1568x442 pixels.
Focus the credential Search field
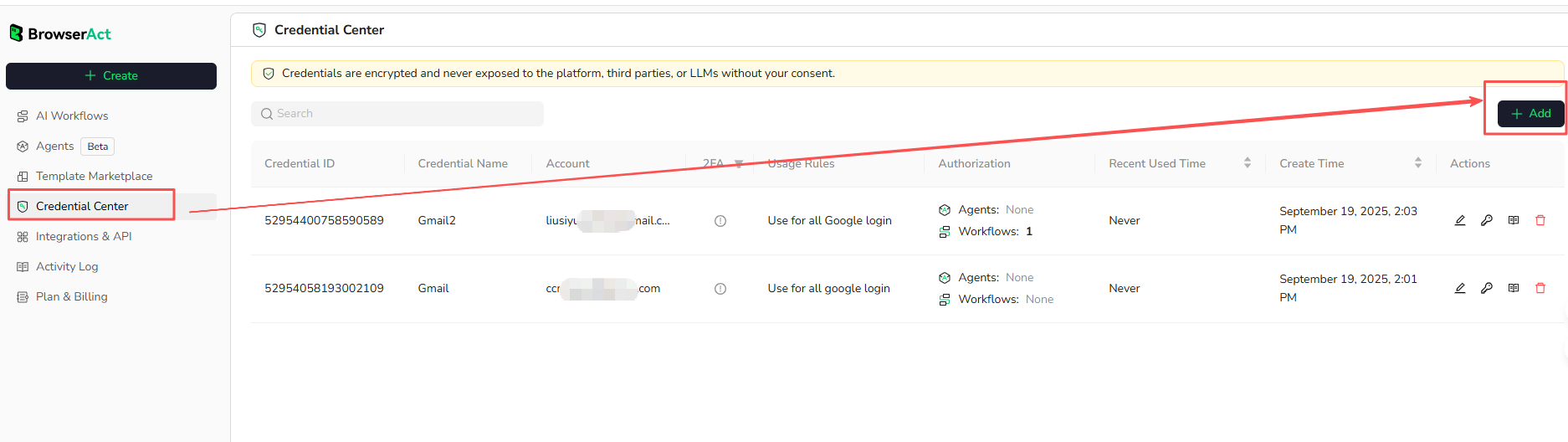coord(397,114)
